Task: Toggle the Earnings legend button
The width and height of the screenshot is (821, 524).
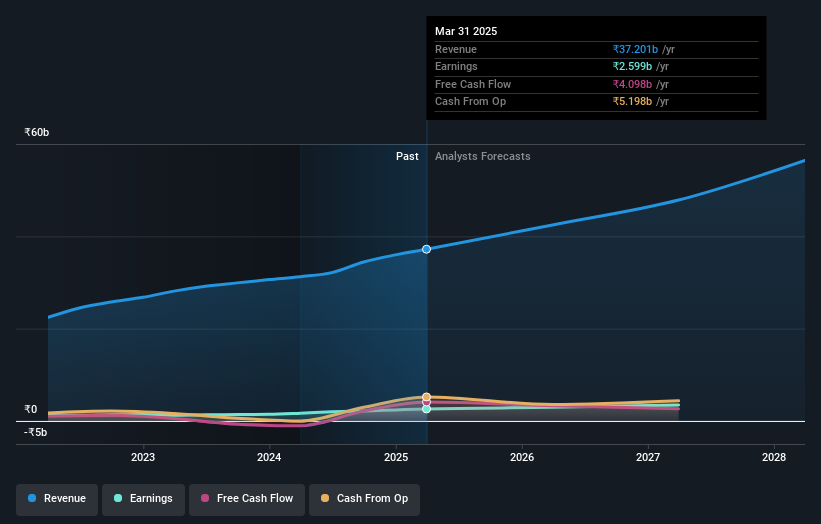Action: tap(143, 499)
